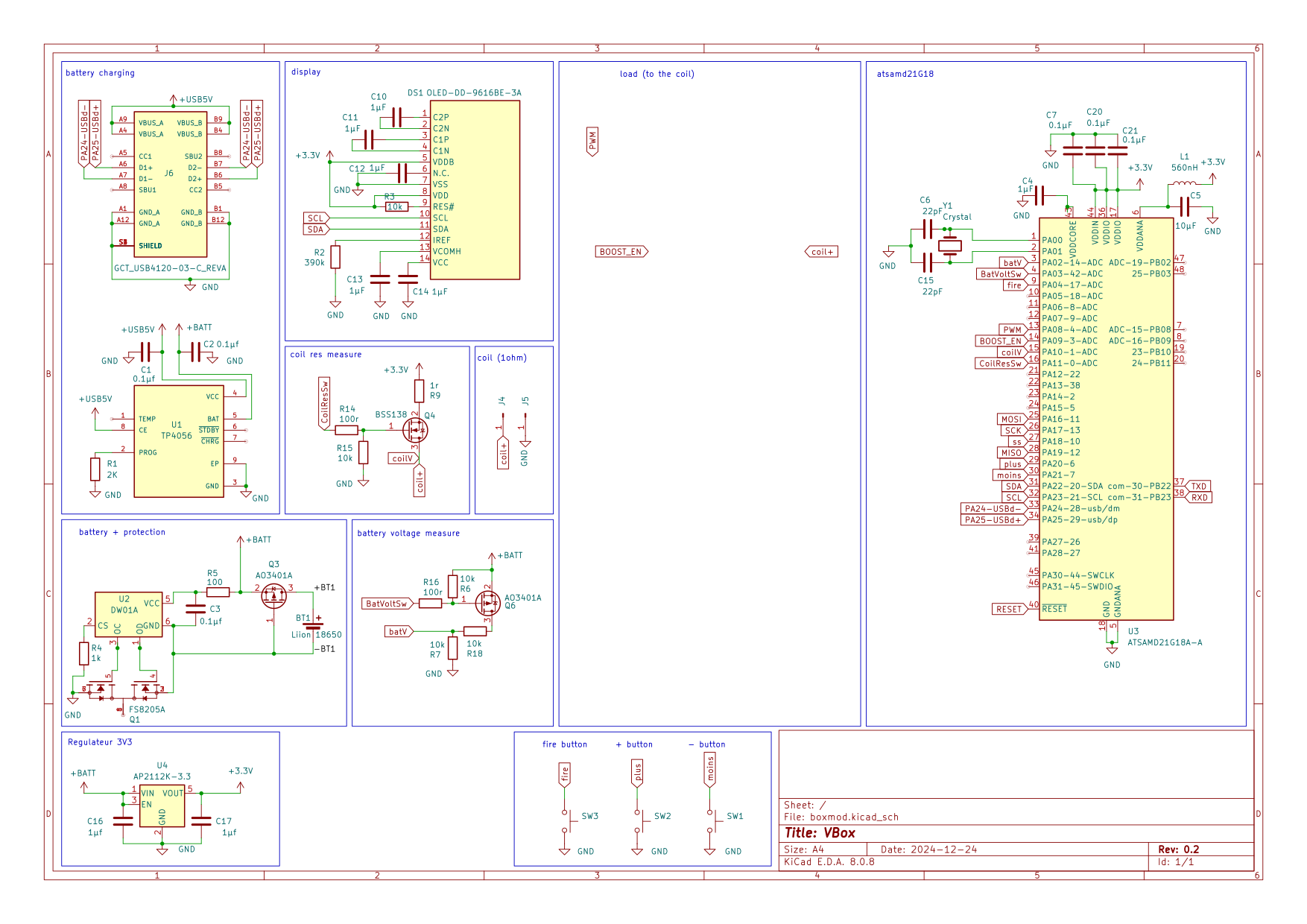Select the R3 10k resistor symbol
The width and height of the screenshot is (1307, 924).
(x=396, y=207)
